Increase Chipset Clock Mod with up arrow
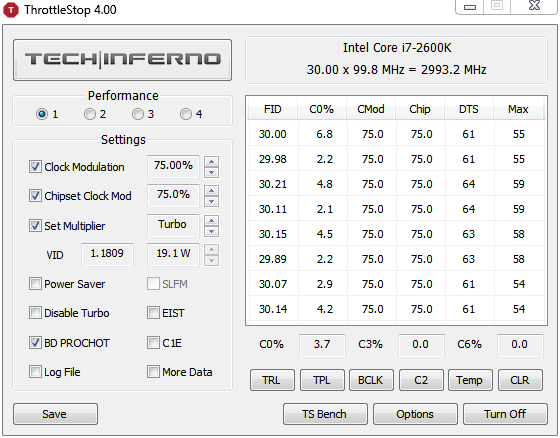 [211, 190]
